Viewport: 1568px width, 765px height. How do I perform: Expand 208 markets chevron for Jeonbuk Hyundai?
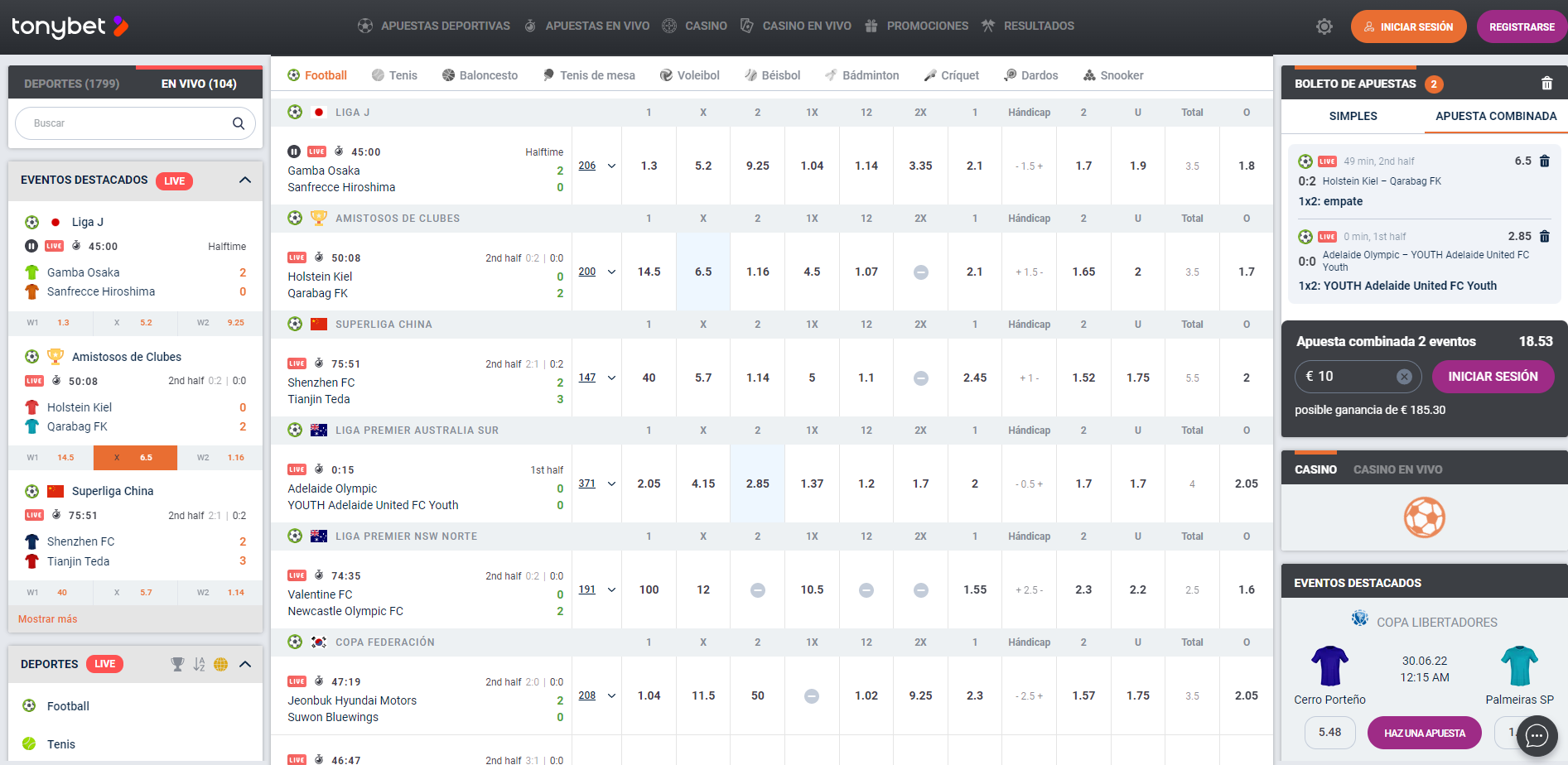612,696
